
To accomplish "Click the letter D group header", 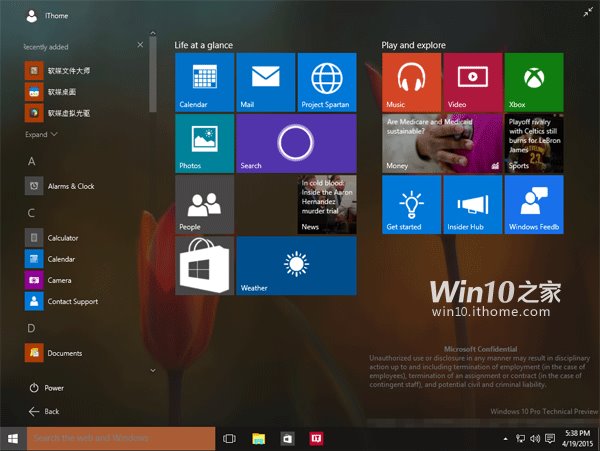I will pos(31,328).
